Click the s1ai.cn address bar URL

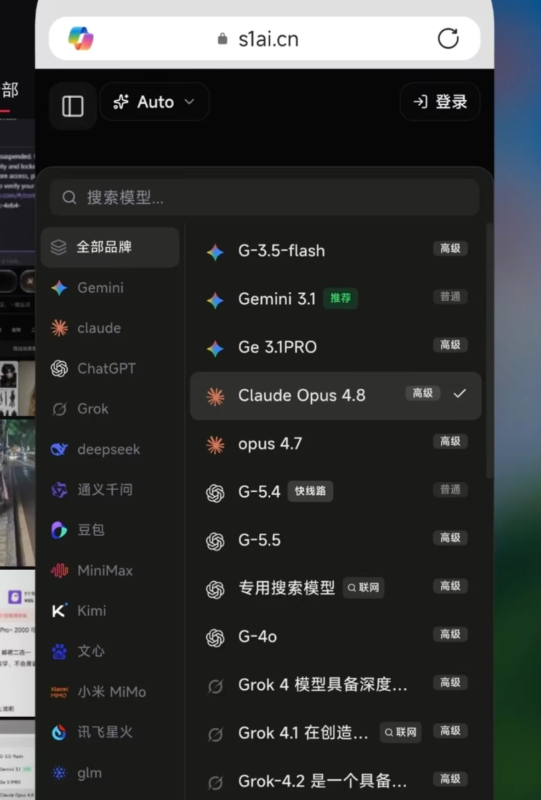click(268, 39)
